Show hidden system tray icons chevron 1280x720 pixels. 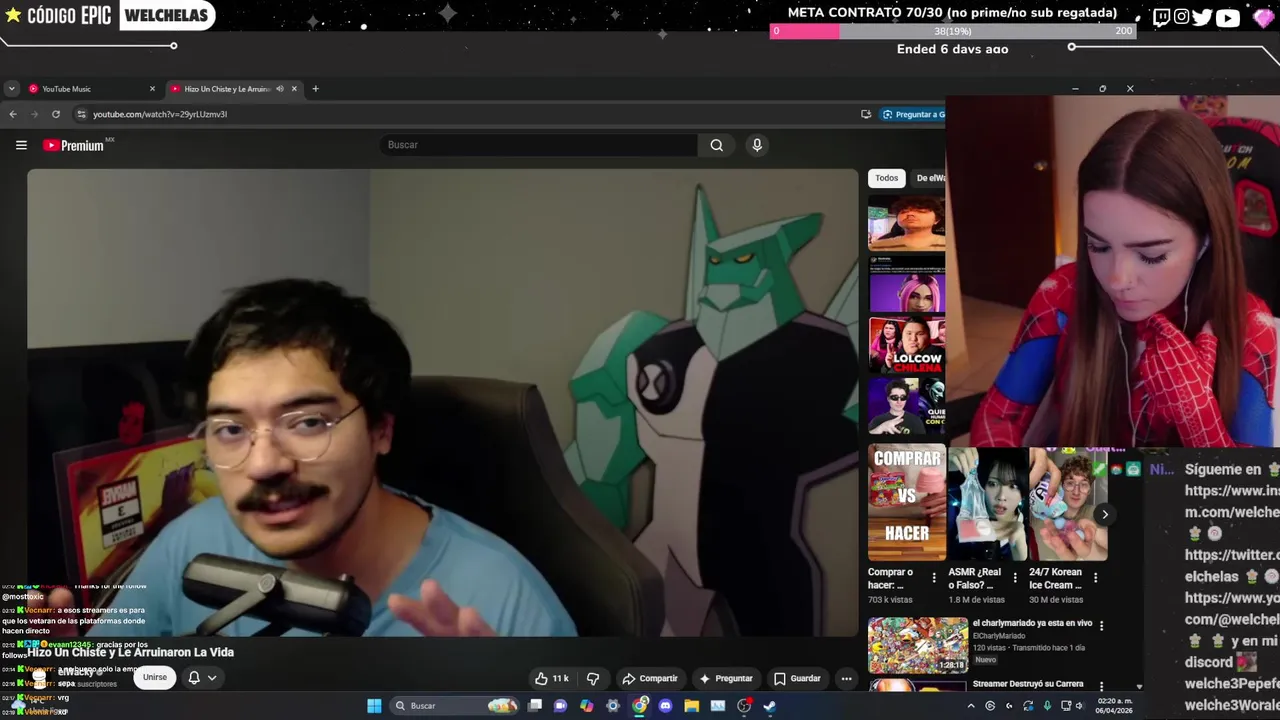pos(971,706)
